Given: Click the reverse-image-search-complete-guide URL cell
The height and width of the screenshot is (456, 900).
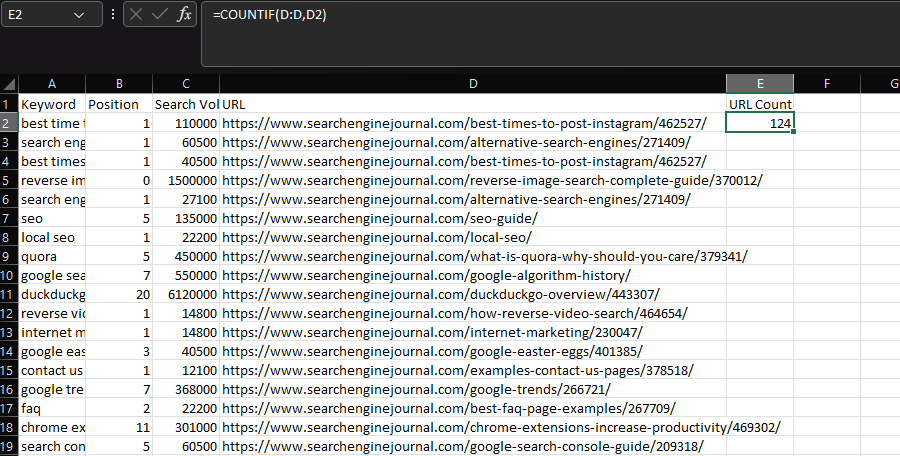Looking at the screenshot, I should [473, 180].
